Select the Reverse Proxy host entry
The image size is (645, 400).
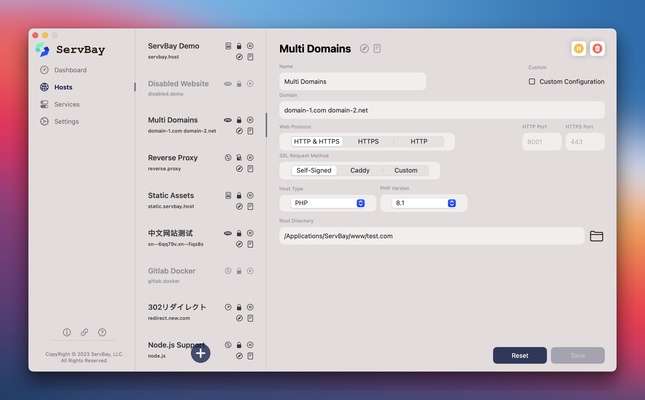pyautogui.click(x=200, y=163)
